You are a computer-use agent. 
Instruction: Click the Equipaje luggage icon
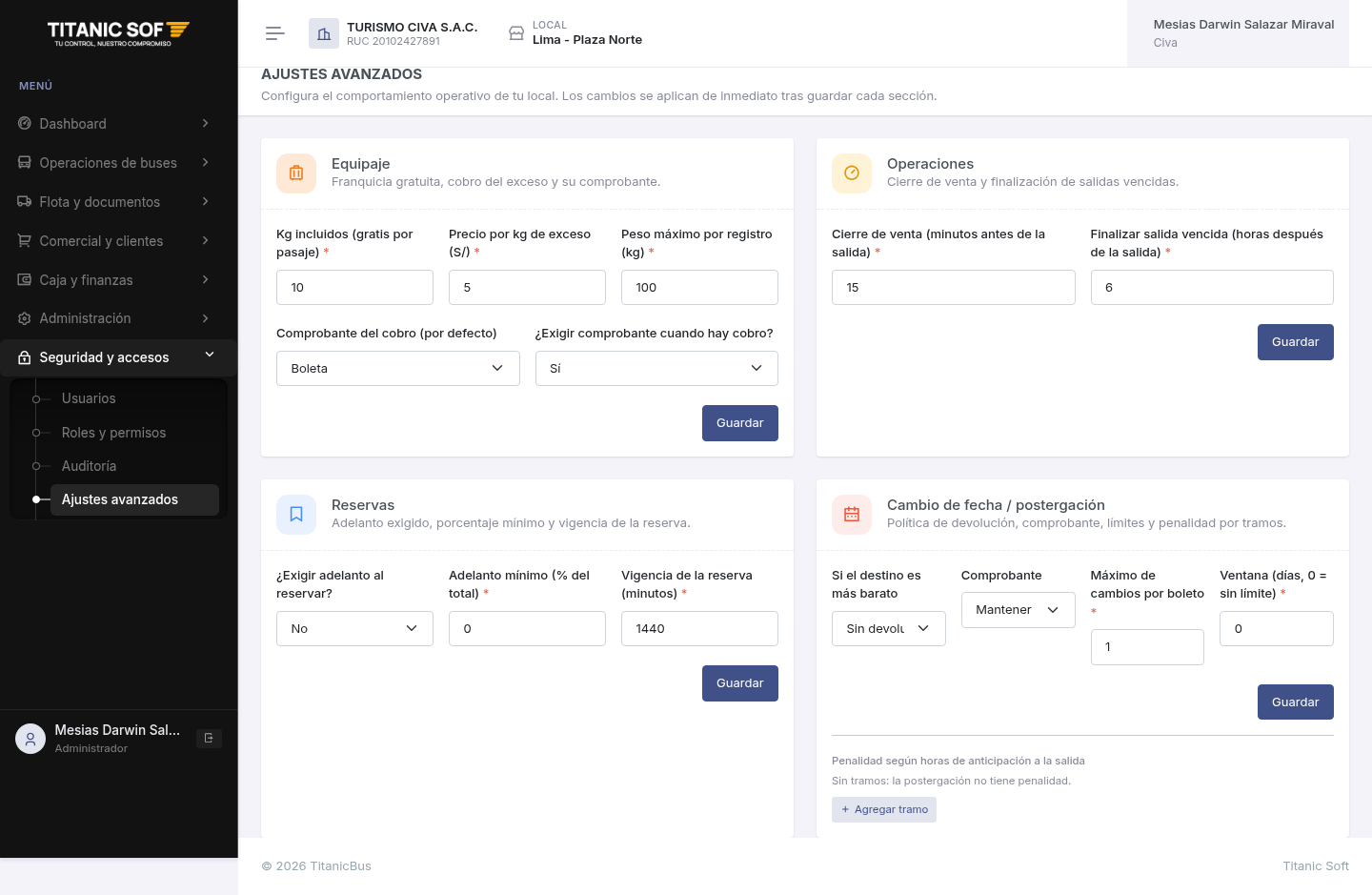296,173
